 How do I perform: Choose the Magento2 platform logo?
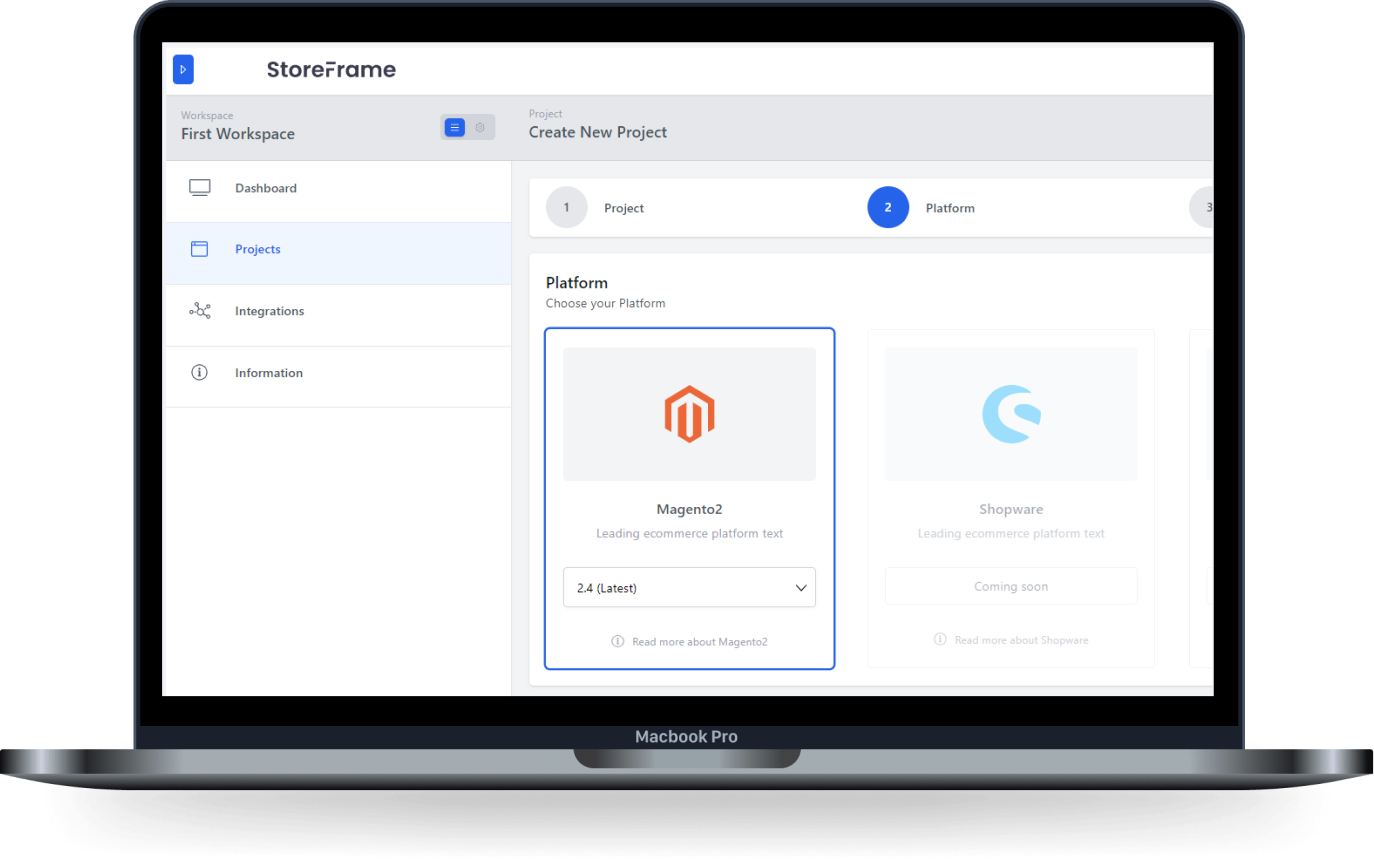(x=689, y=414)
